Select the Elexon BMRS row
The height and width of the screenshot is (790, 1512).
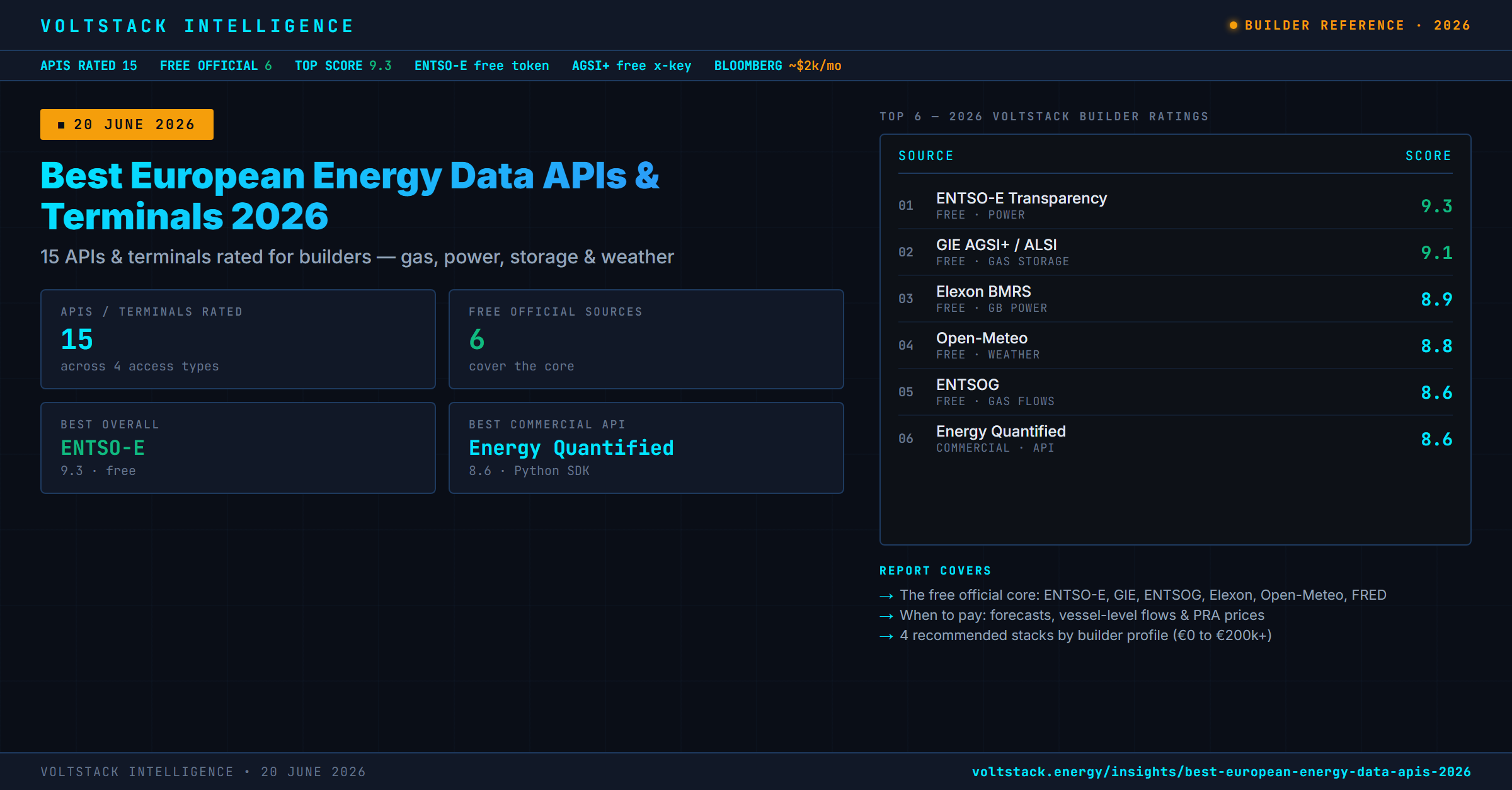1176,299
